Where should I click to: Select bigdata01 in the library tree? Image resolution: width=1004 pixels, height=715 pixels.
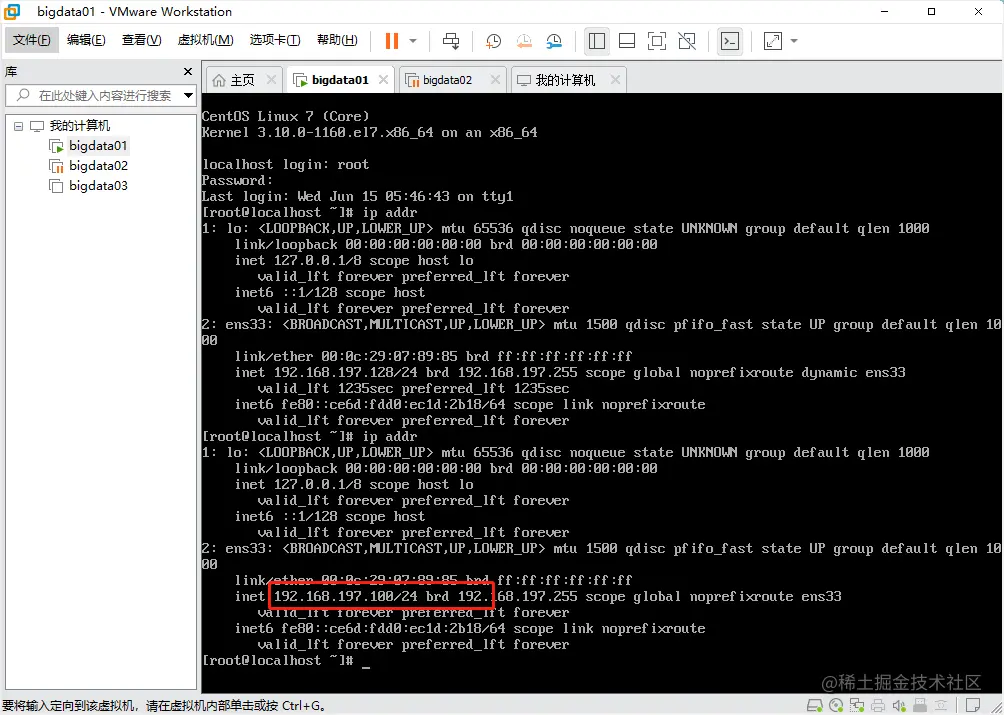(98, 146)
